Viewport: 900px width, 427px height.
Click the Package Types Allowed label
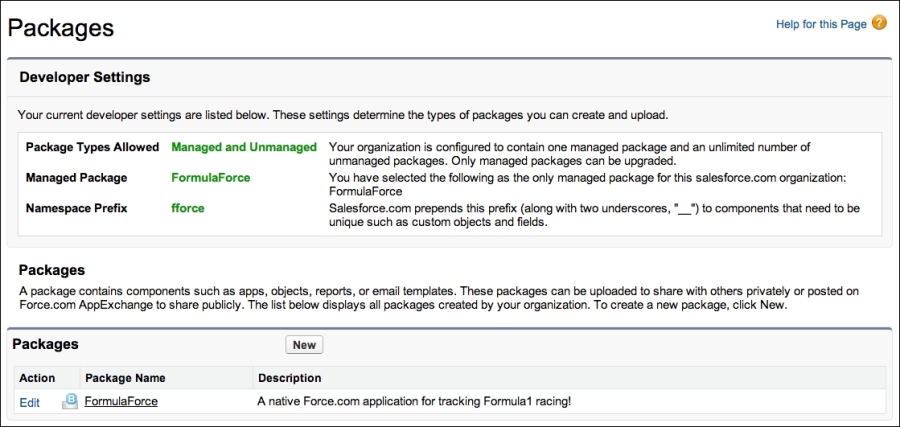92,147
